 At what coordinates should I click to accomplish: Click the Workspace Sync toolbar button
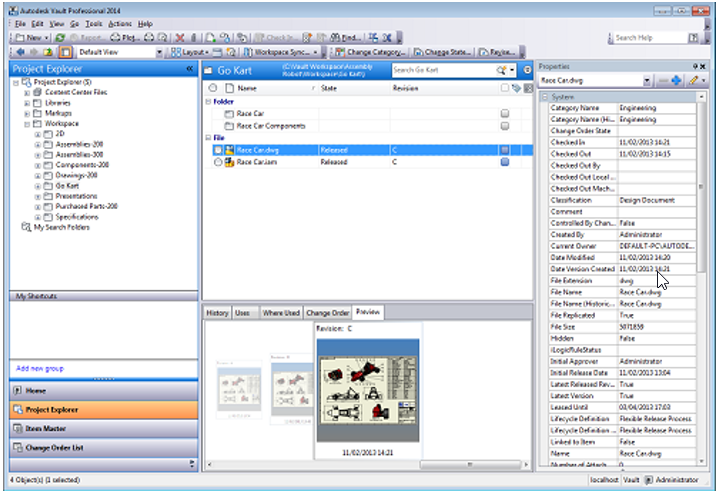pos(281,52)
